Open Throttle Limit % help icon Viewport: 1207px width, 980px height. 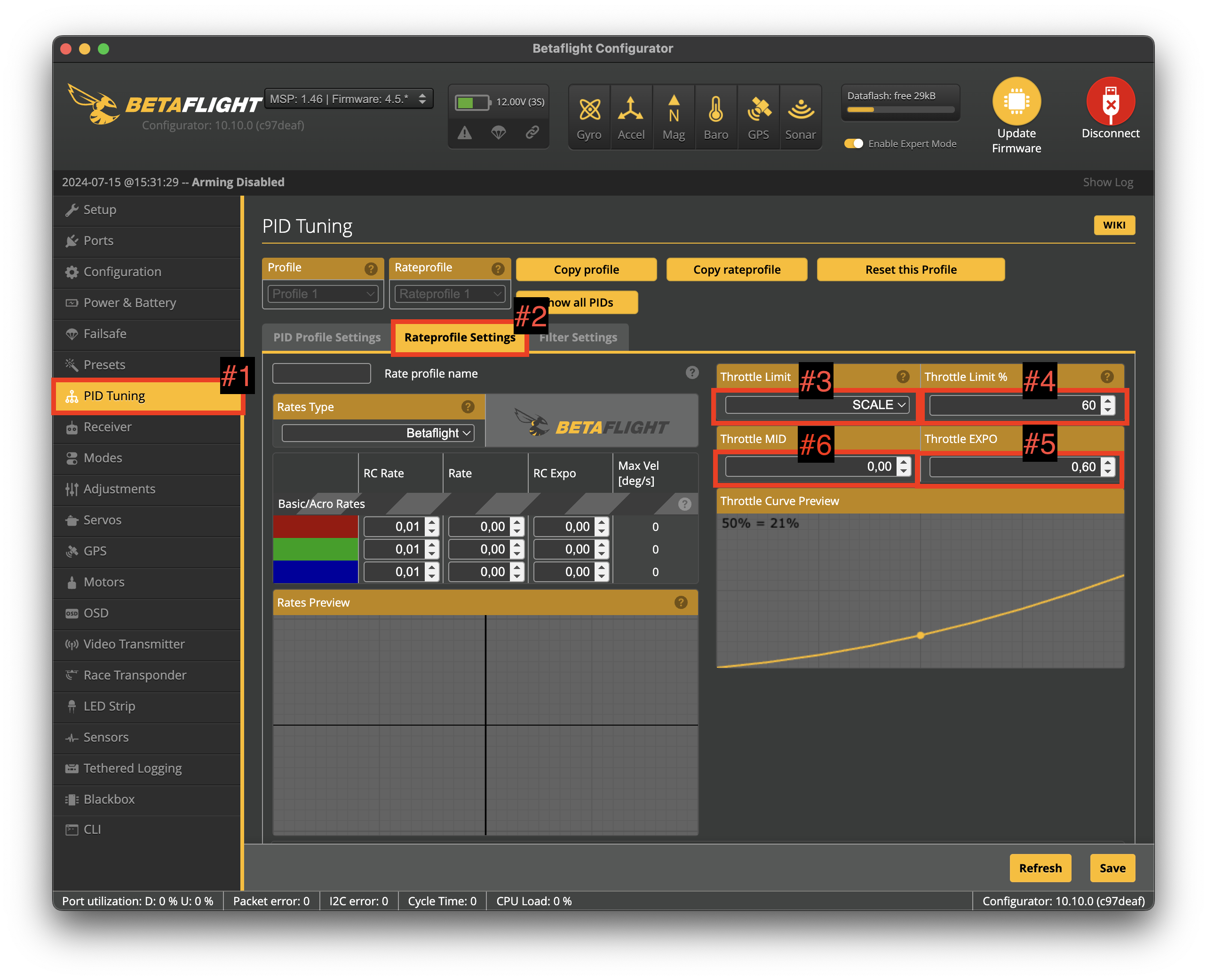(x=1106, y=377)
